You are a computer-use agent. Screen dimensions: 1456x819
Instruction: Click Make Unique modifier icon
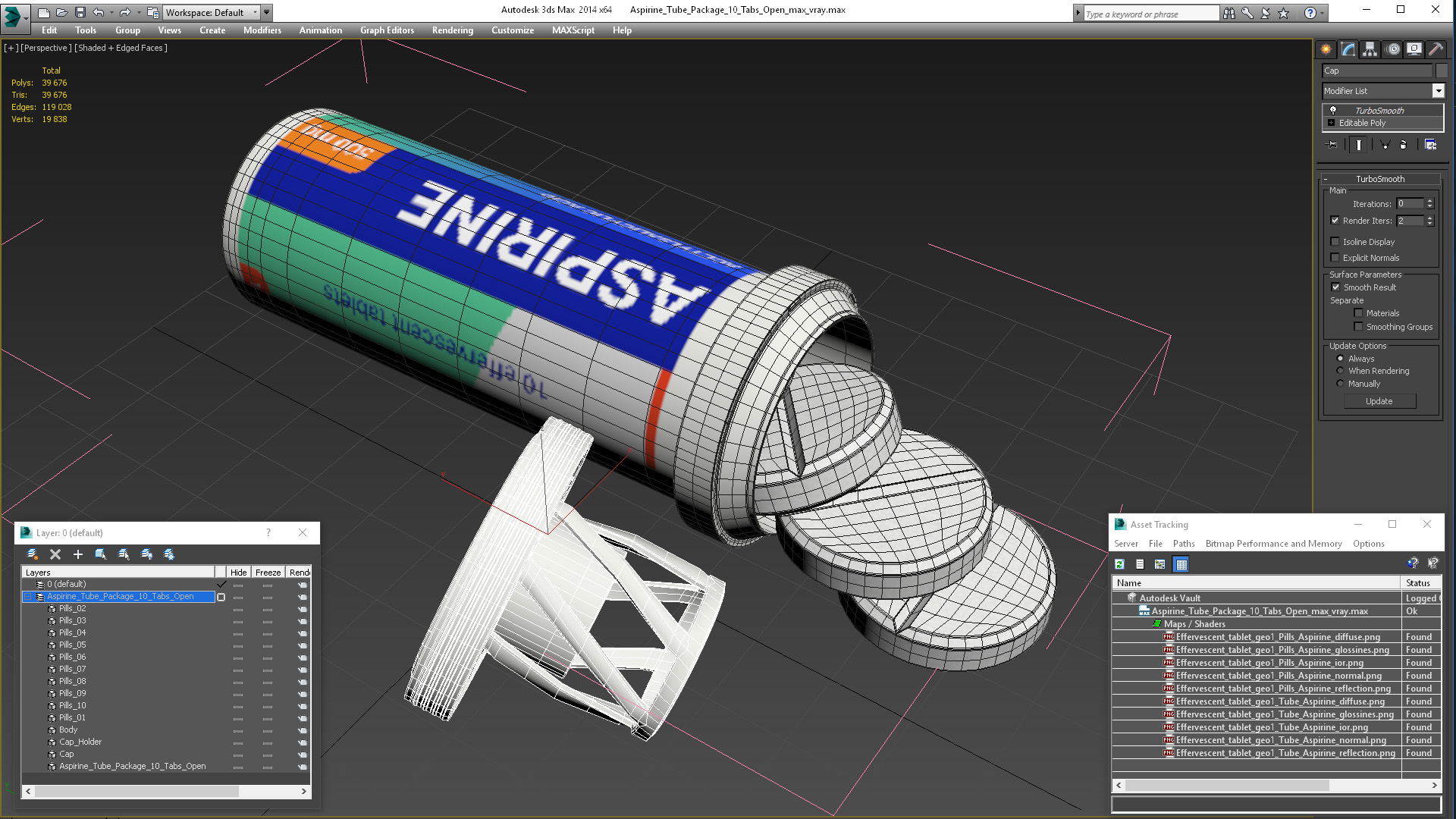[1385, 145]
